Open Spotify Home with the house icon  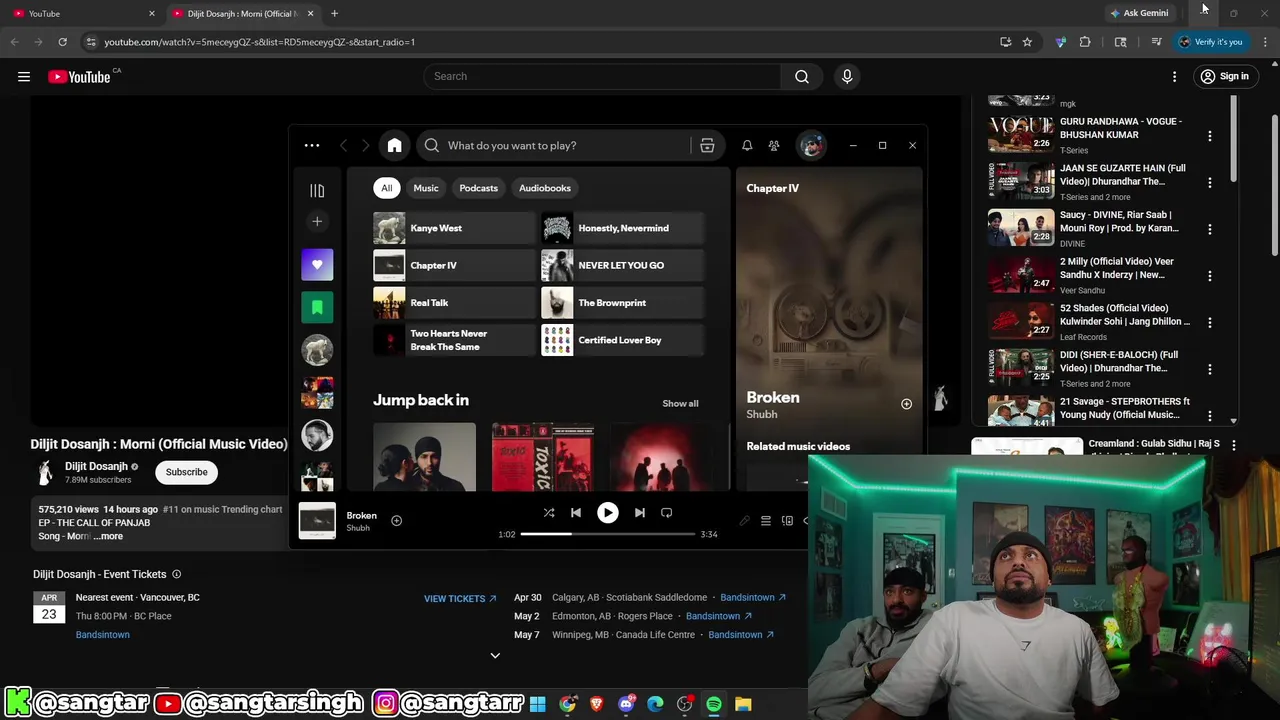click(394, 146)
